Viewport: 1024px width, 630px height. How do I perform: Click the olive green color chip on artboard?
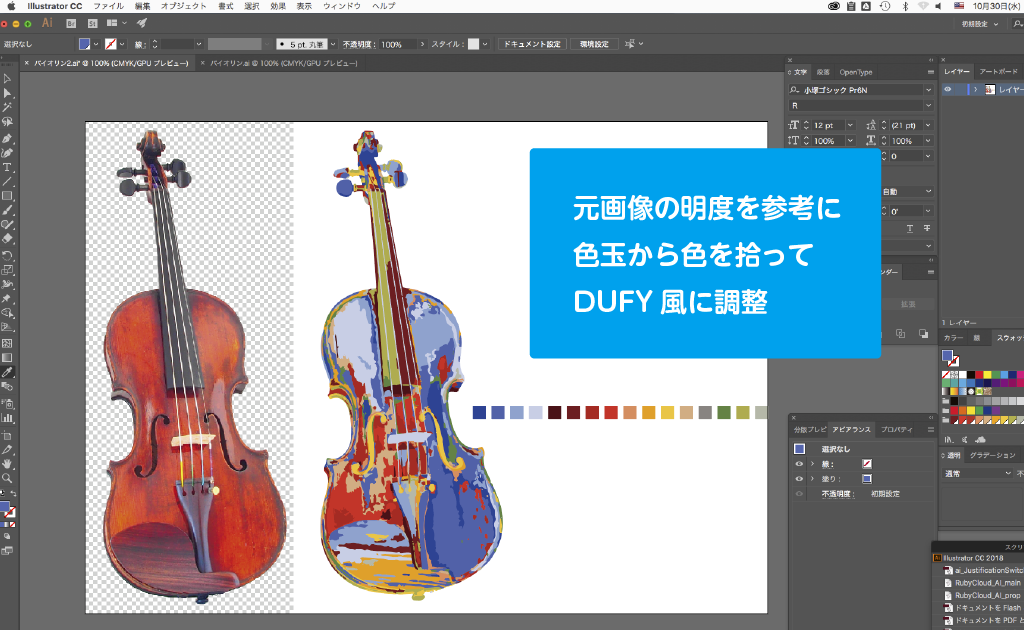pyautogui.click(x=743, y=412)
